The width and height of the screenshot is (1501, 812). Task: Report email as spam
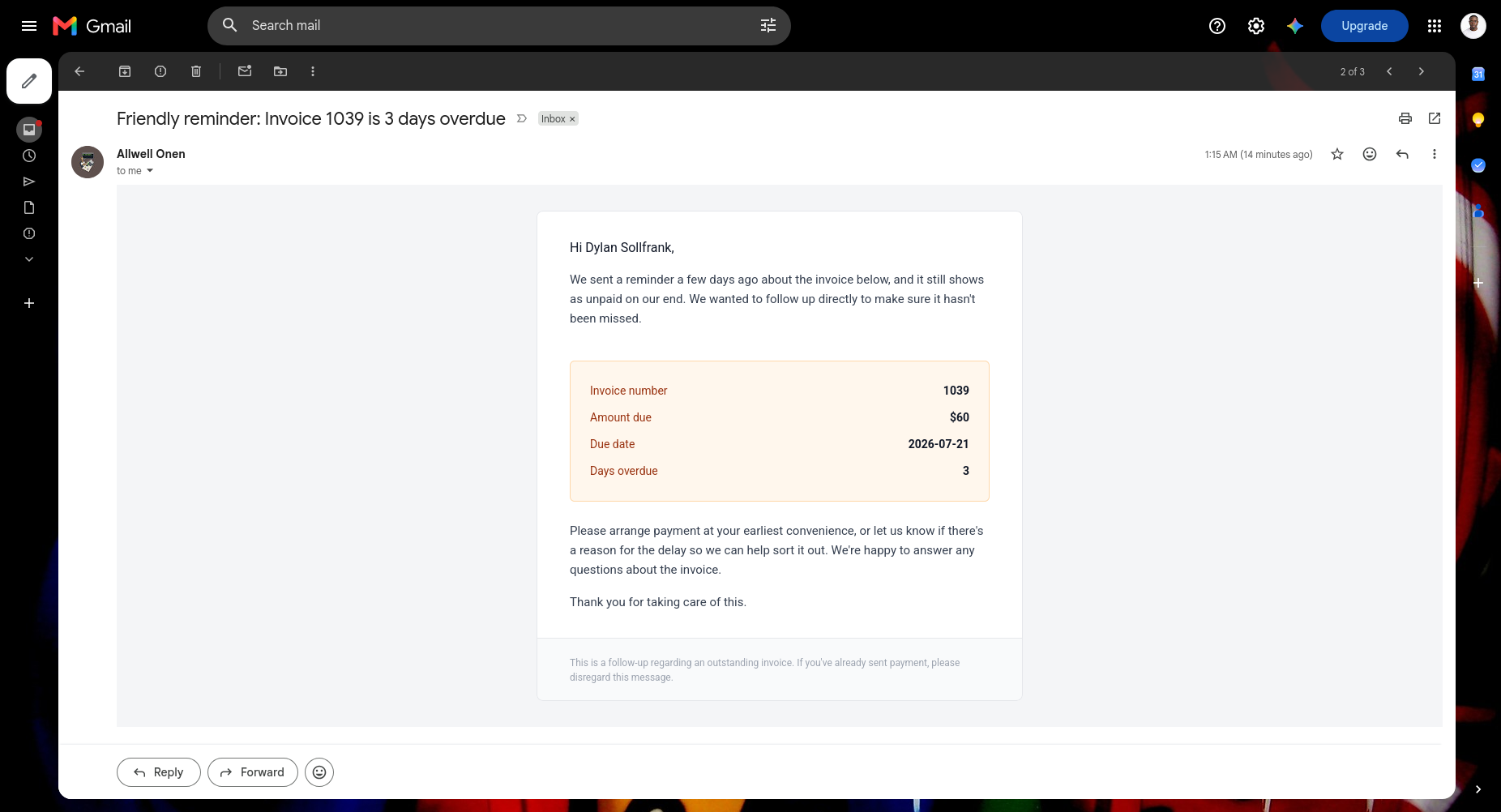pyautogui.click(x=160, y=71)
